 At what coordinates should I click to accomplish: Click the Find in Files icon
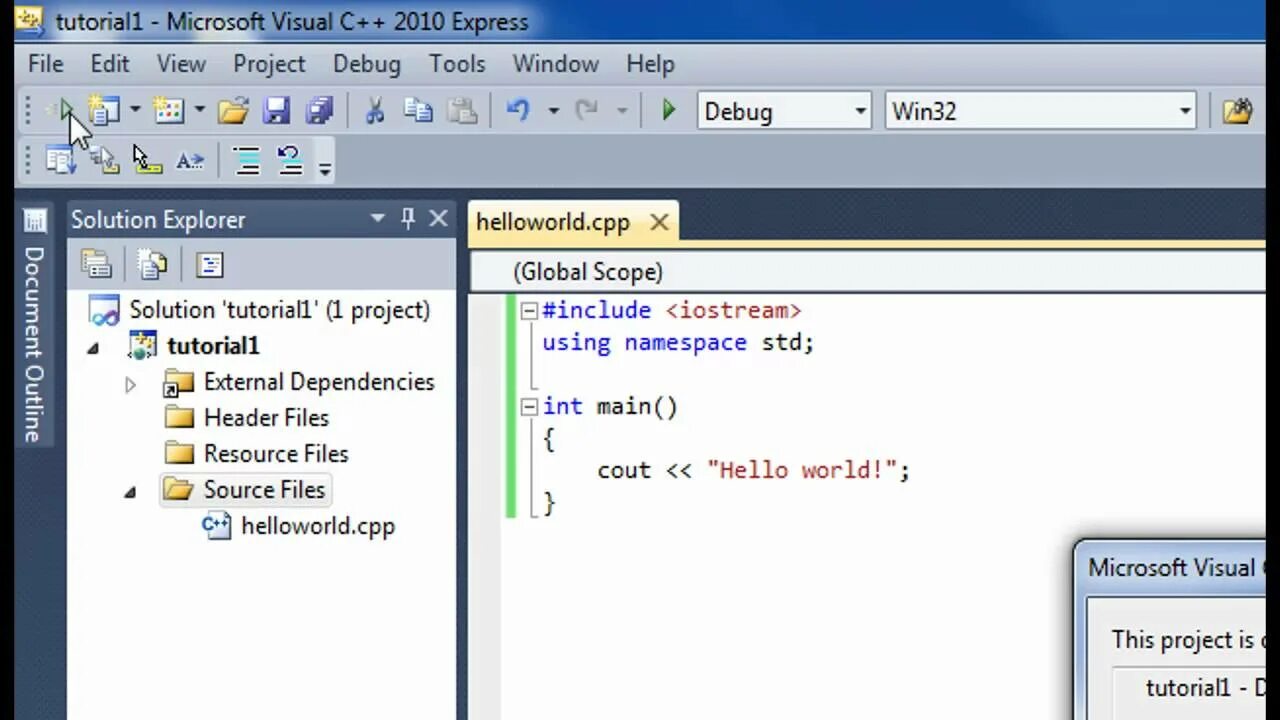coord(1237,110)
